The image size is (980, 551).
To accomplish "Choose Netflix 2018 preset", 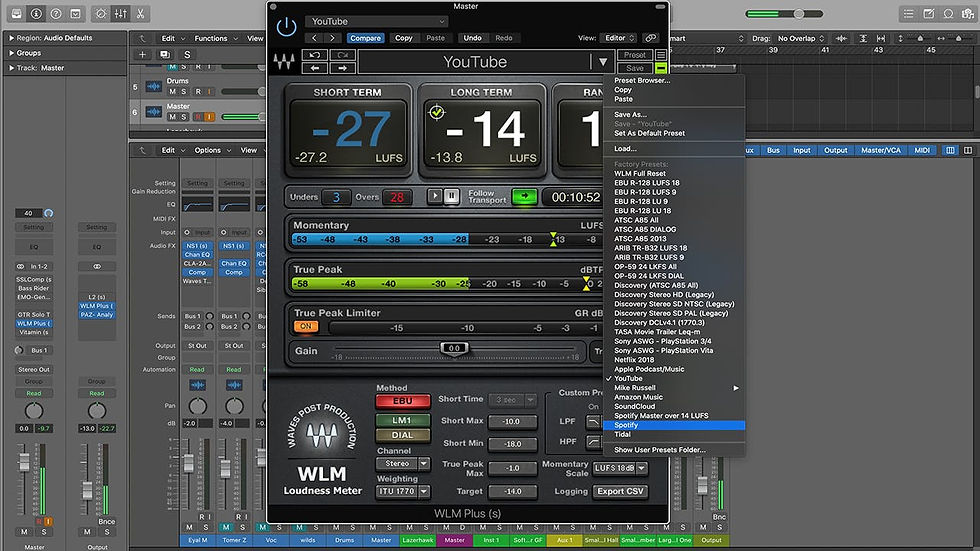I will (x=674, y=360).
